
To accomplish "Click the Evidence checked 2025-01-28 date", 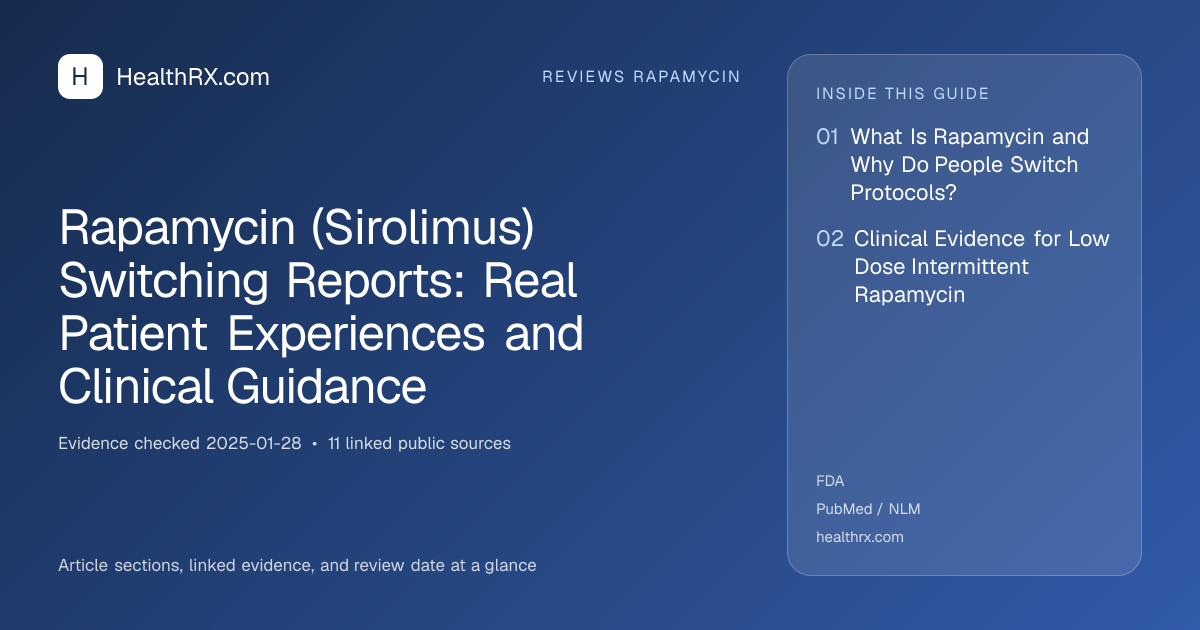I will 180,443.
